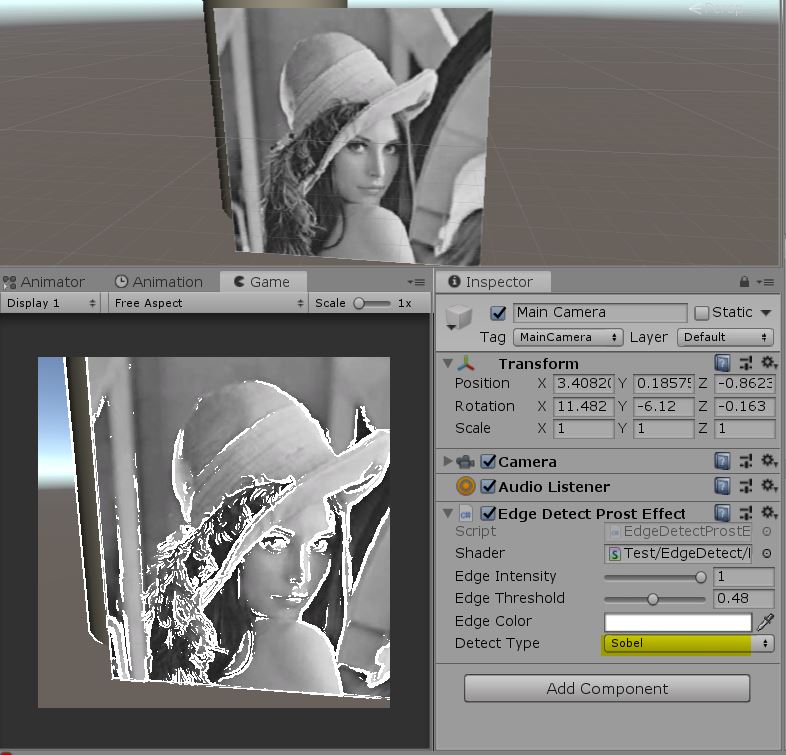Switch to the Animation tab
786x755 pixels.
(159, 282)
